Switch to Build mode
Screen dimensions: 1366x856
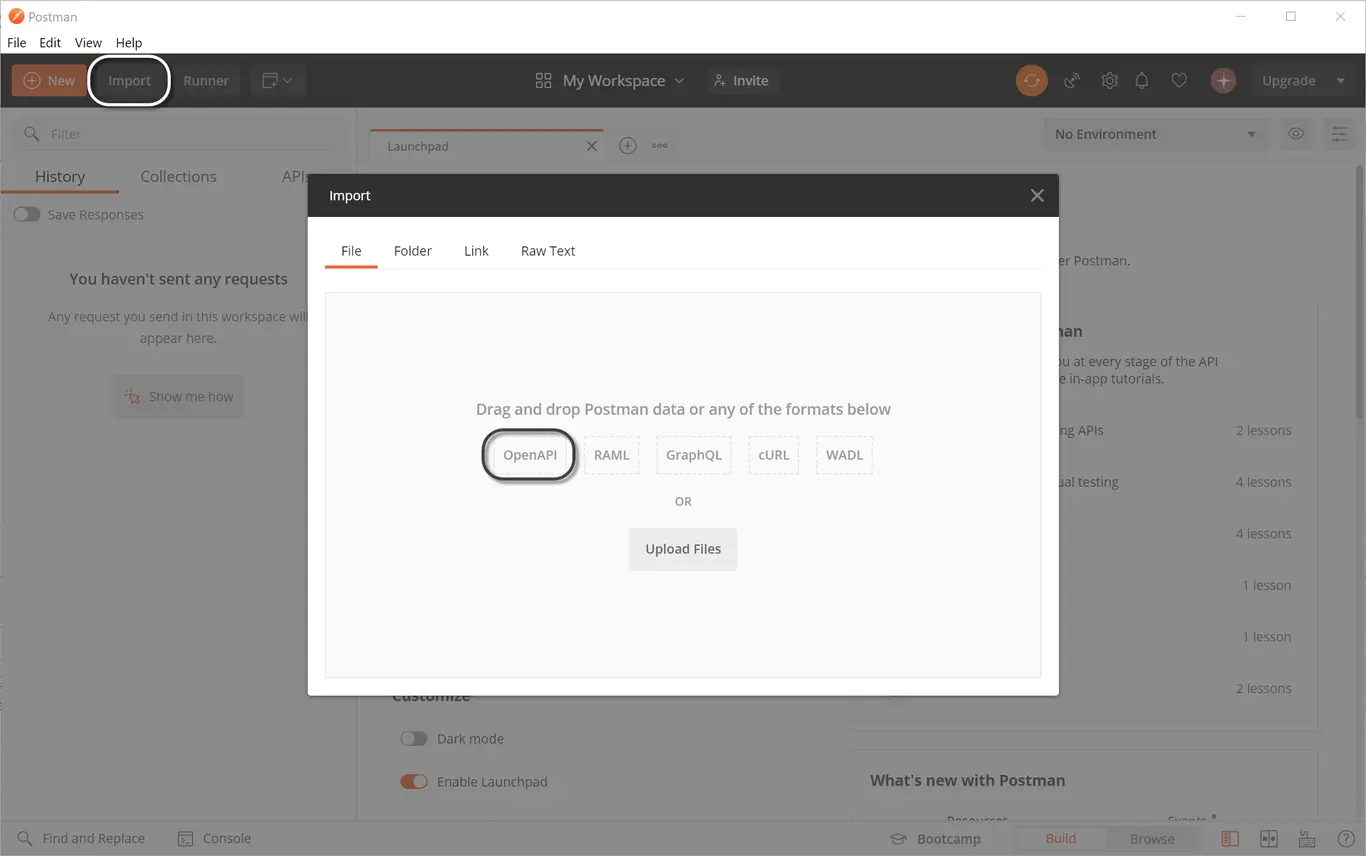pyautogui.click(x=1060, y=839)
